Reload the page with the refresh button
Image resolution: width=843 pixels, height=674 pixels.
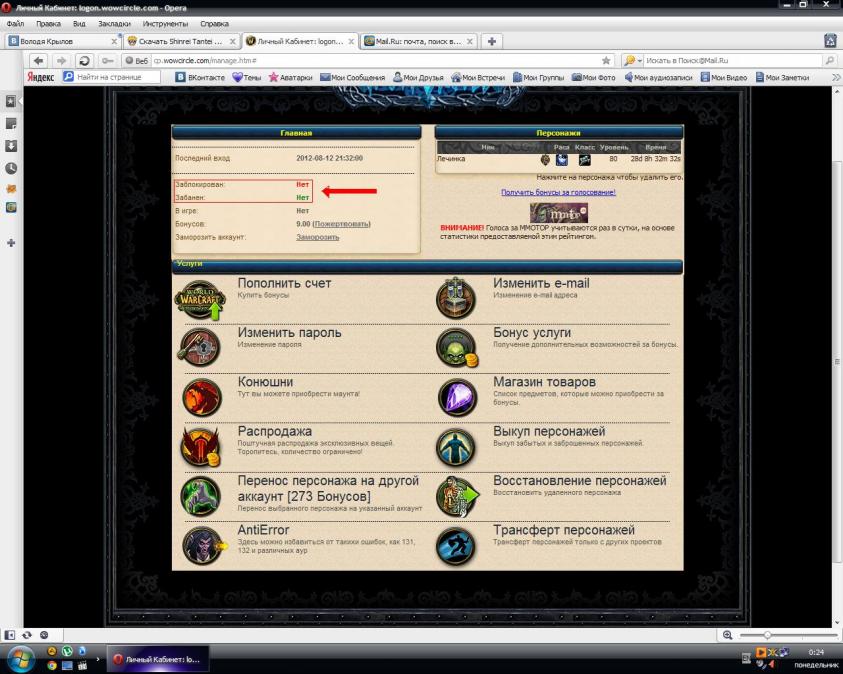[x=84, y=60]
